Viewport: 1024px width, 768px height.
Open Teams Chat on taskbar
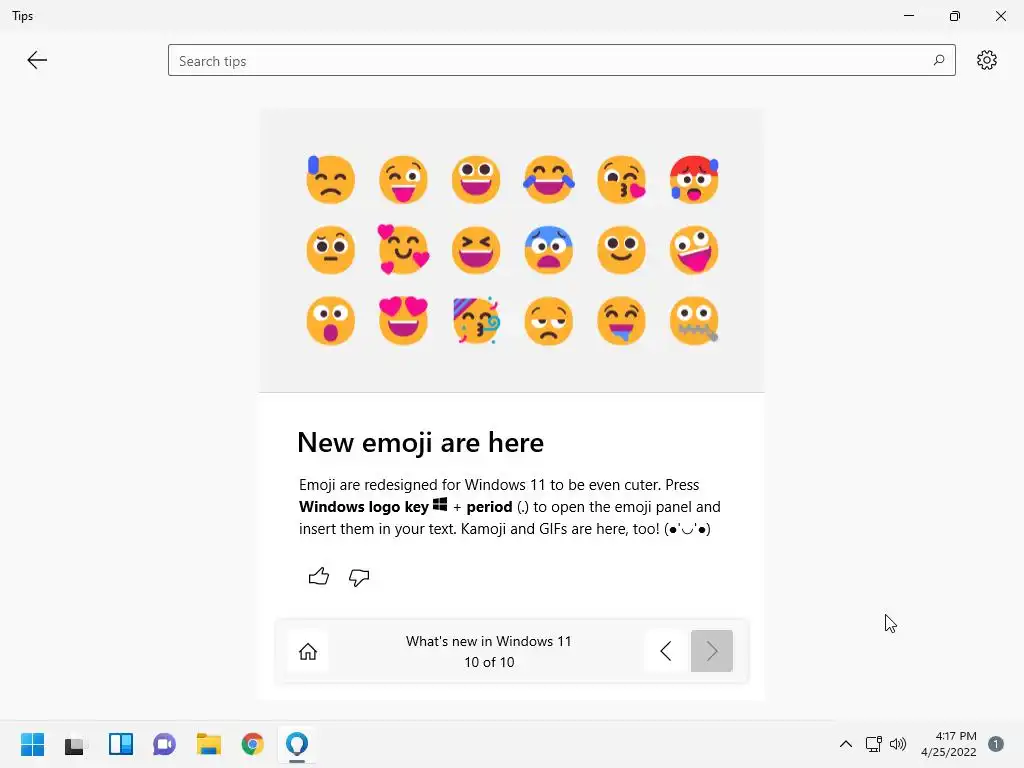coord(165,744)
